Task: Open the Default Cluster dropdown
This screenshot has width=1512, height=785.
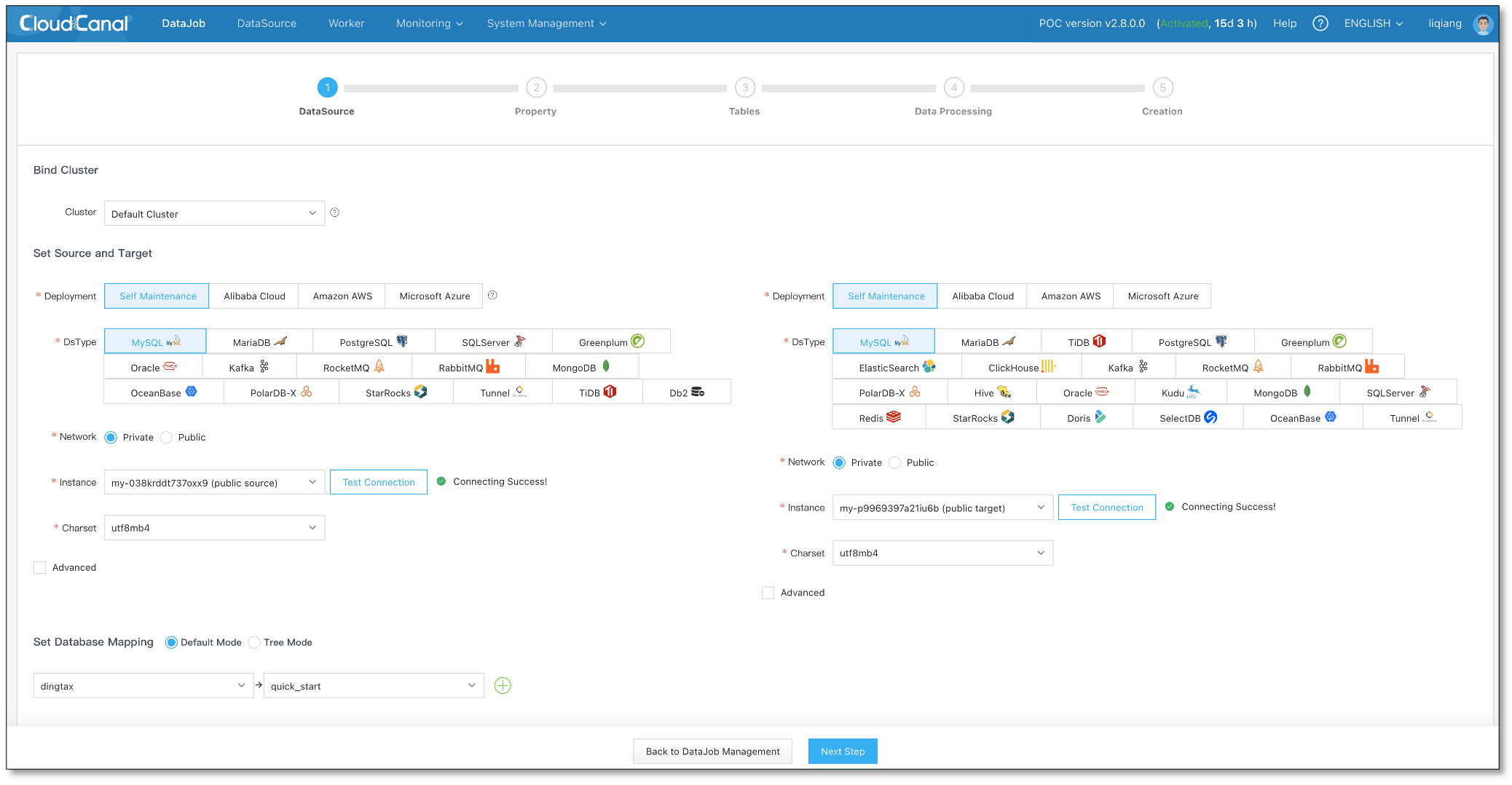Action: (x=215, y=213)
